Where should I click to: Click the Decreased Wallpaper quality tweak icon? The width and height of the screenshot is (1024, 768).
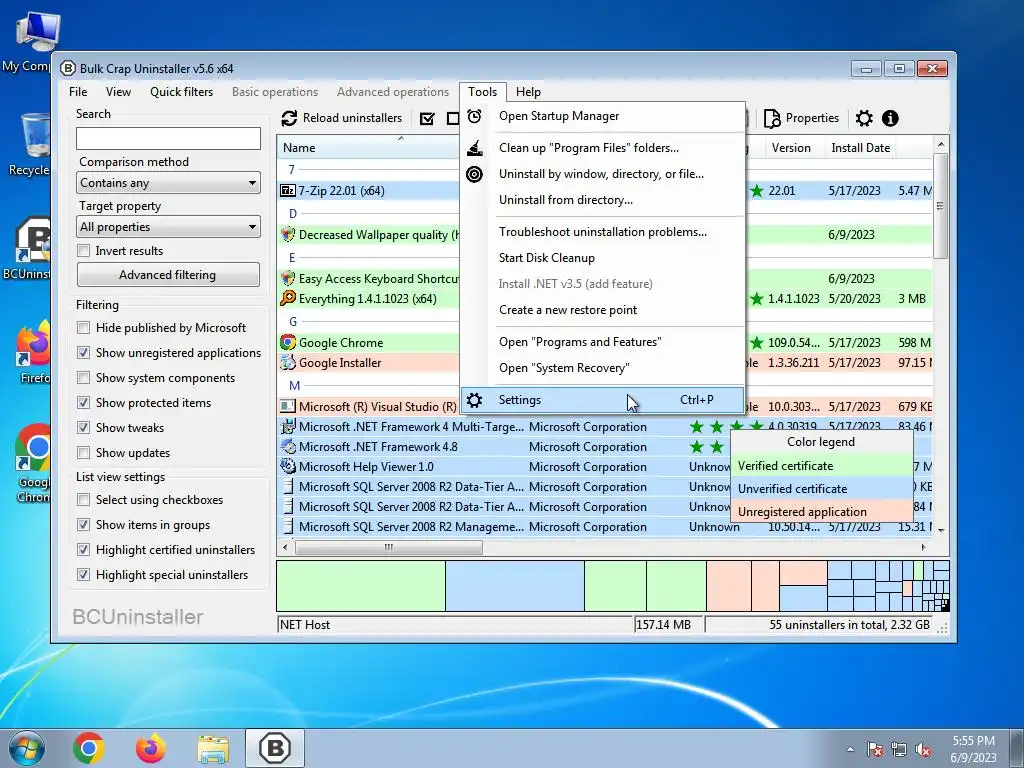click(x=287, y=234)
